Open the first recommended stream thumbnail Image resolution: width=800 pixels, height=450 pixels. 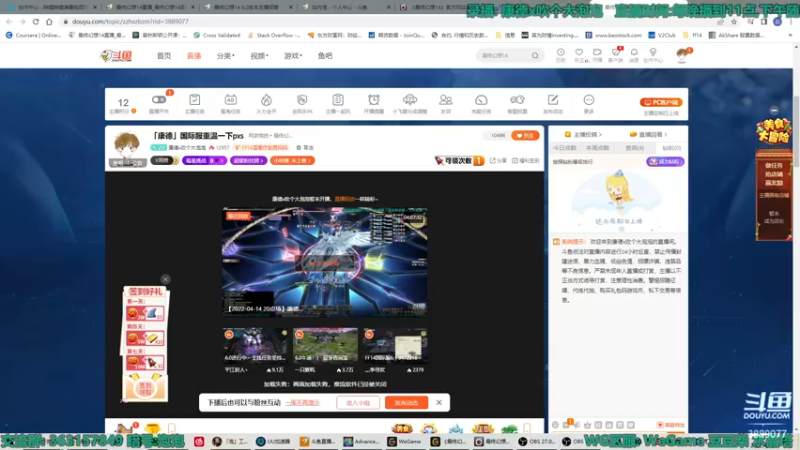click(255, 345)
